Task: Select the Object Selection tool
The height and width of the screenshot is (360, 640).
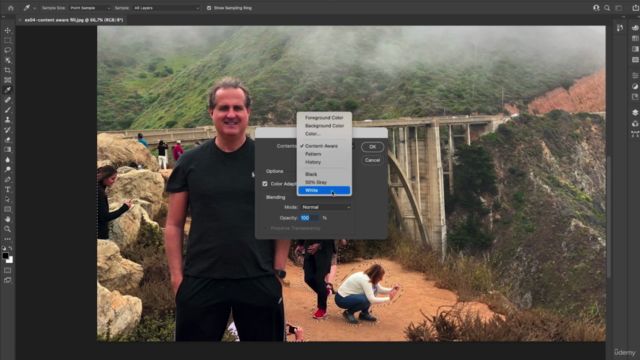Action: (x=7, y=60)
